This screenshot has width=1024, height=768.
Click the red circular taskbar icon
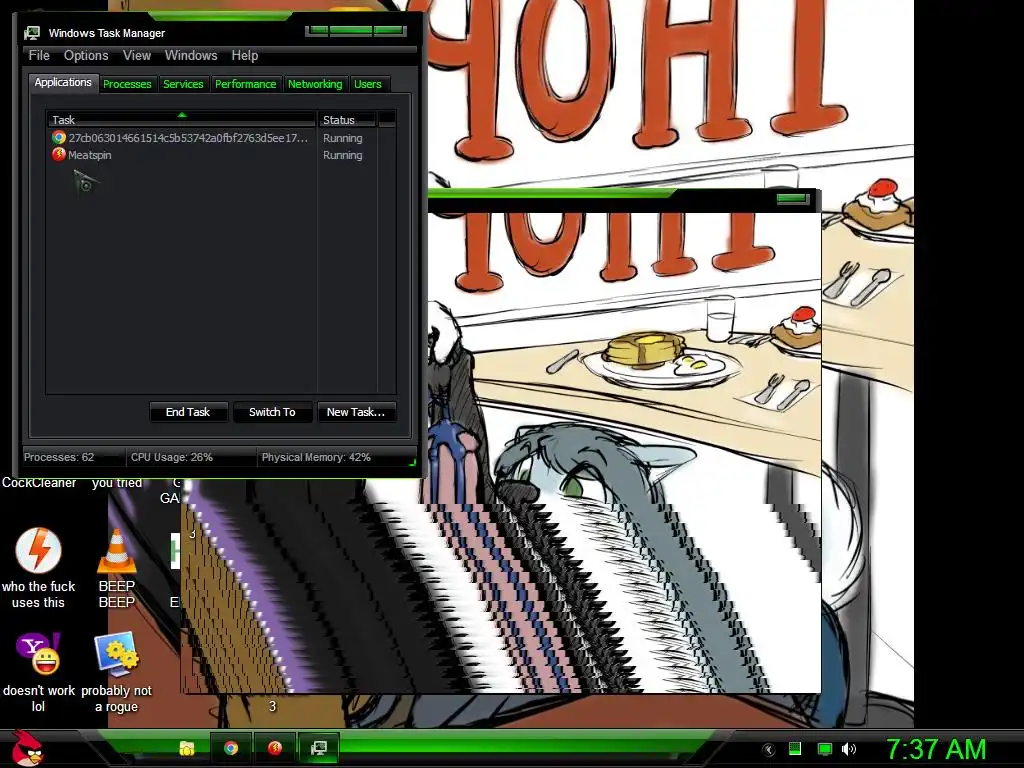click(274, 748)
